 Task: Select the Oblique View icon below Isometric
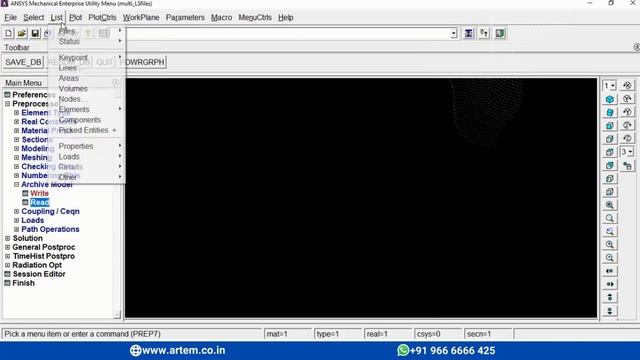tap(610, 112)
